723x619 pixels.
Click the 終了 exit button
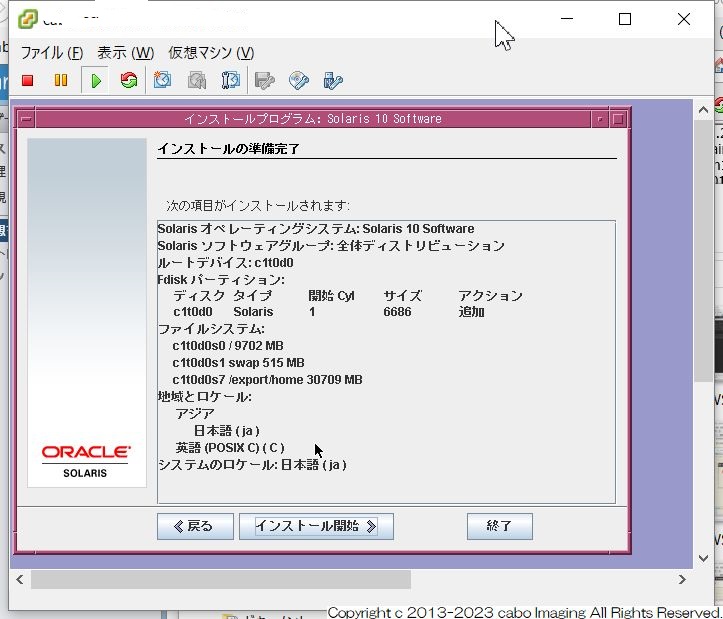pyautogui.click(x=500, y=526)
